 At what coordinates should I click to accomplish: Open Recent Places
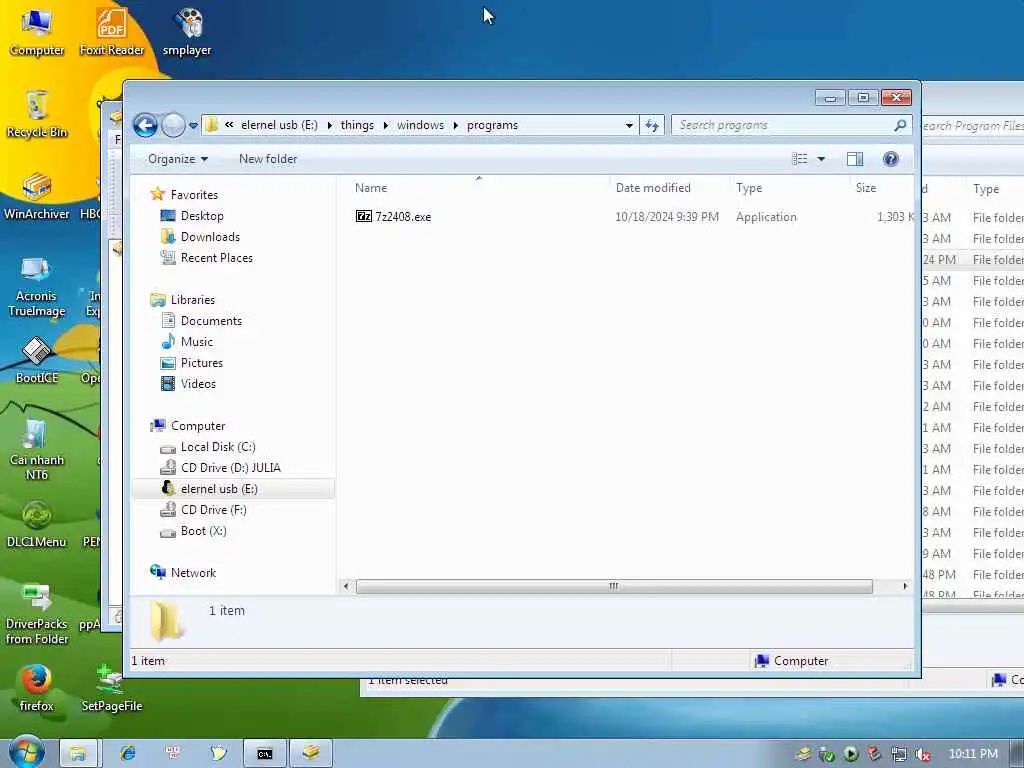[216, 257]
